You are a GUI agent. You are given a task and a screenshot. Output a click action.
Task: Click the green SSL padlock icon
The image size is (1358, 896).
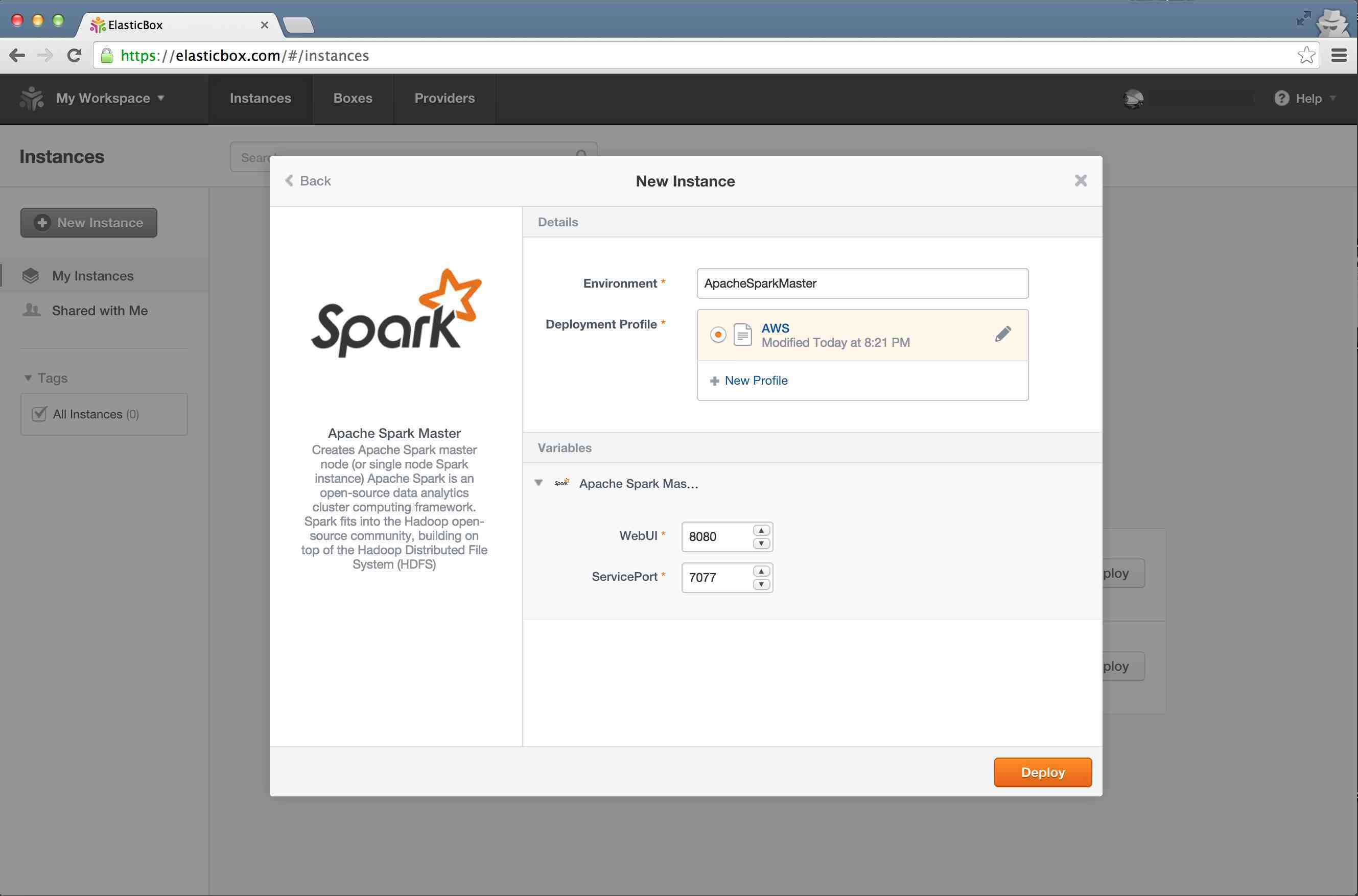pyautogui.click(x=107, y=56)
